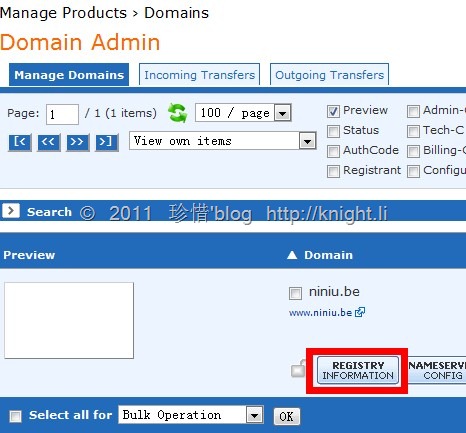Click the padlock icon beside Registry Information
Screen dimensions: 466x433
298,369
